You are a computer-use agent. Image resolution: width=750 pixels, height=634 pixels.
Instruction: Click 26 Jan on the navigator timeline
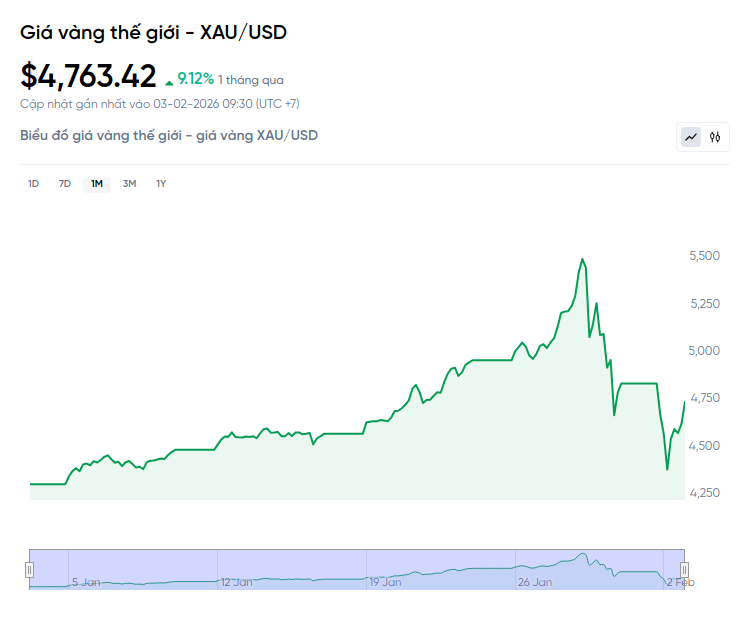click(535, 581)
